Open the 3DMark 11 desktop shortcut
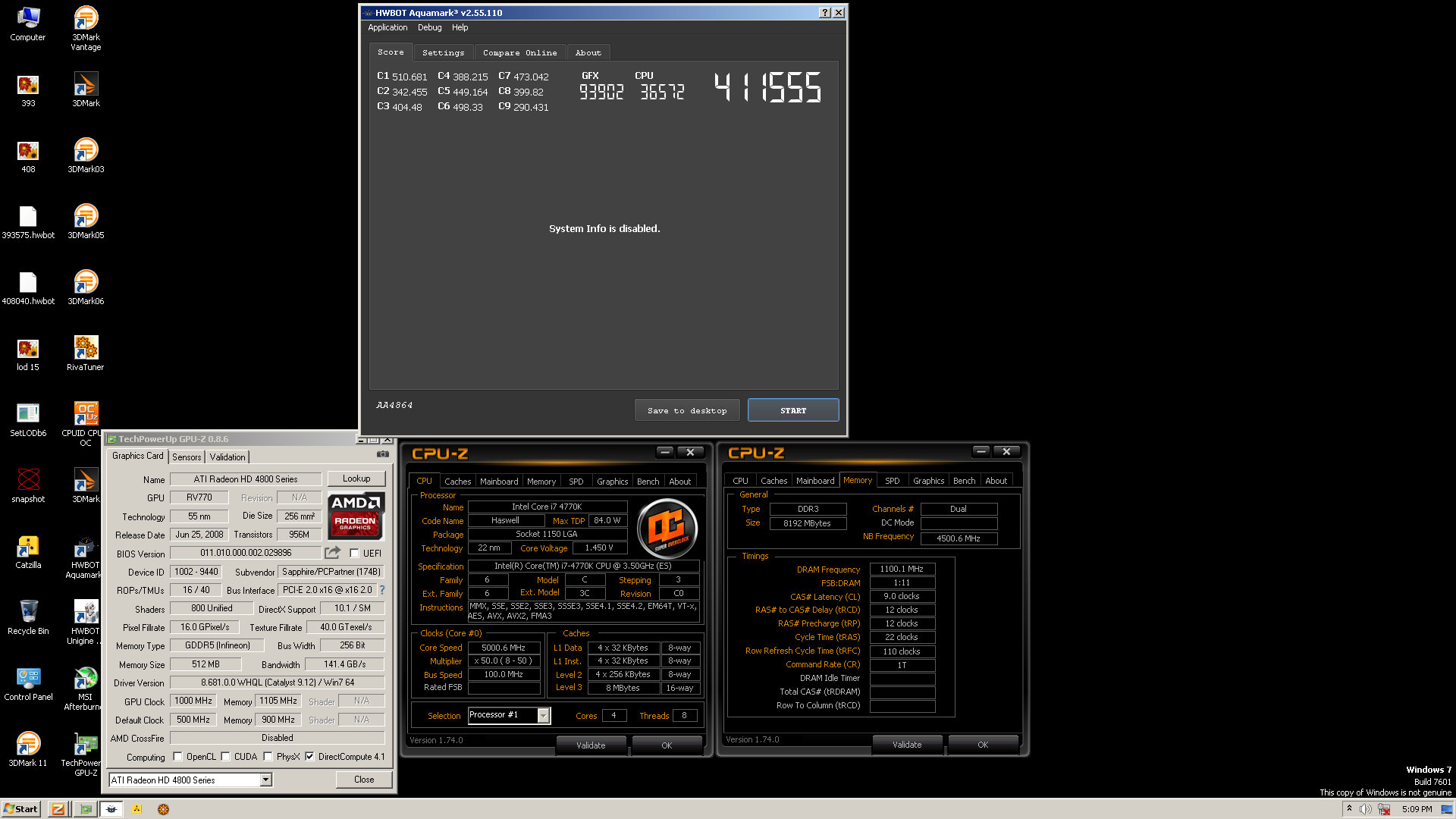This screenshot has width=1456, height=819. pos(28,749)
